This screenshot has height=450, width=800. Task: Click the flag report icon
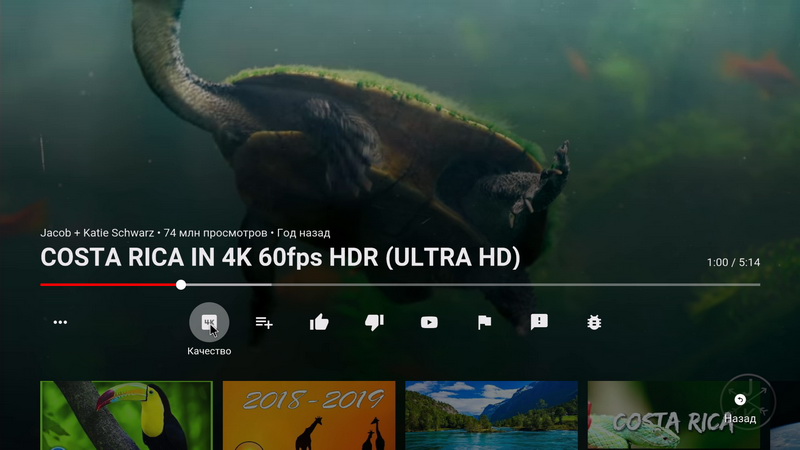[x=484, y=322]
